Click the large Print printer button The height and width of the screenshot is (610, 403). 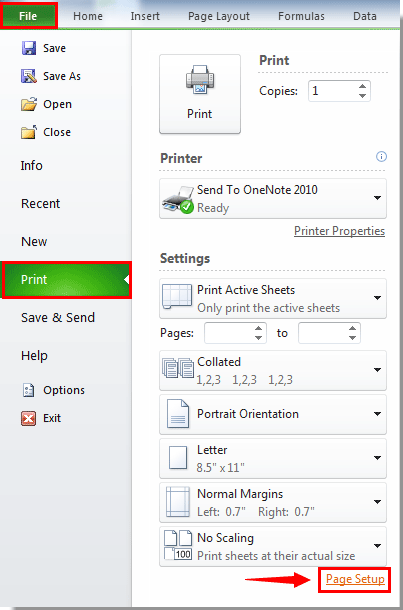pos(200,94)
